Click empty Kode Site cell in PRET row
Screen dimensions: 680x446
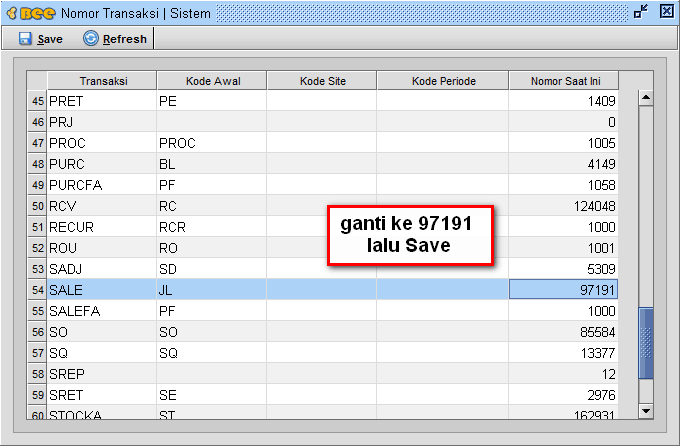click(x=322, y=101)
